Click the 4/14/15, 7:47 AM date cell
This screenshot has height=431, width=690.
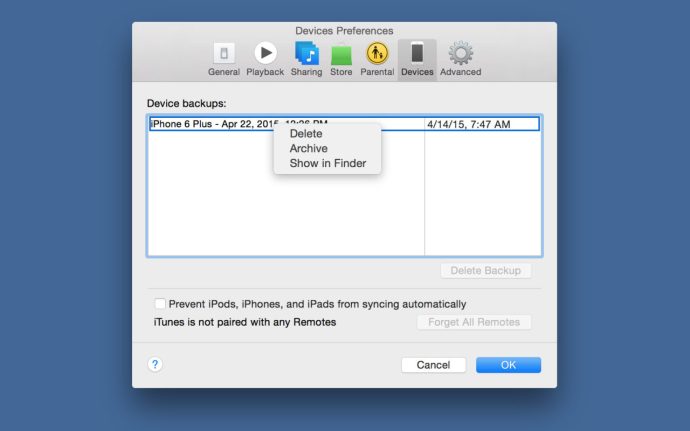(x=469, y=124)
